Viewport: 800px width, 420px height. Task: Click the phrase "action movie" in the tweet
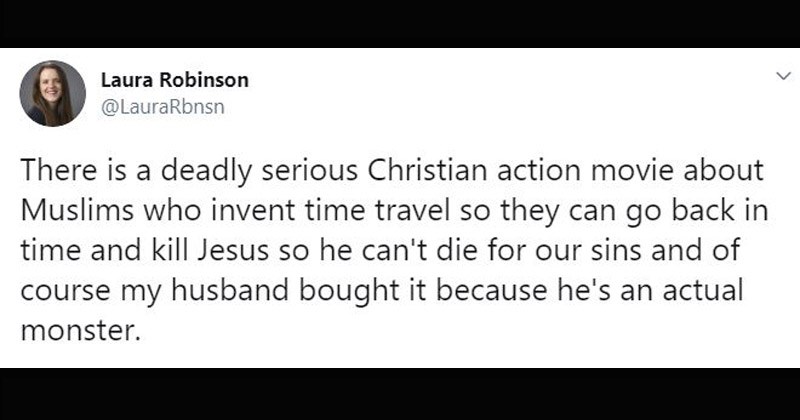point(580,169)
